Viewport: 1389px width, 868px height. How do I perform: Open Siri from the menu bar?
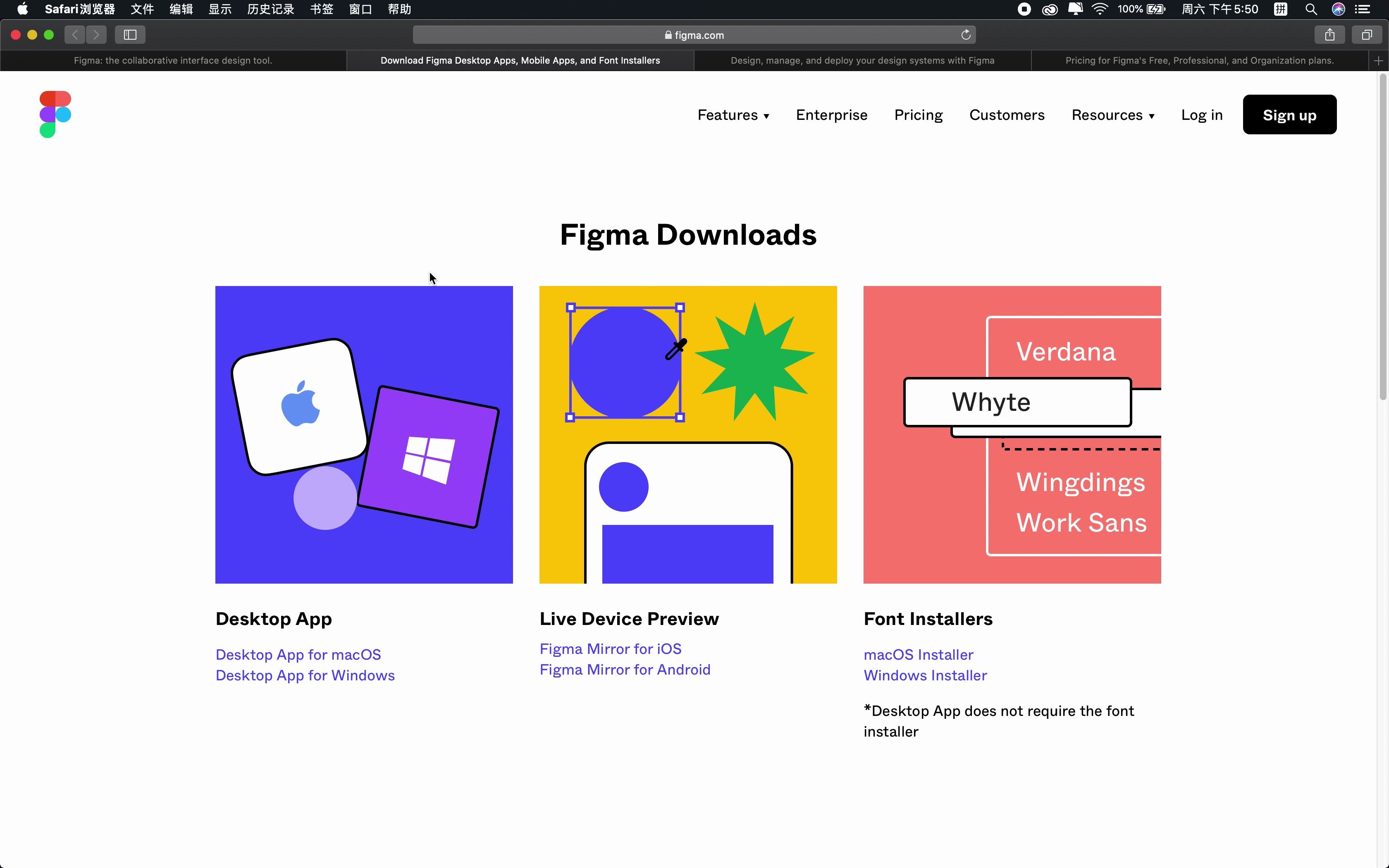click(1338, 9)
